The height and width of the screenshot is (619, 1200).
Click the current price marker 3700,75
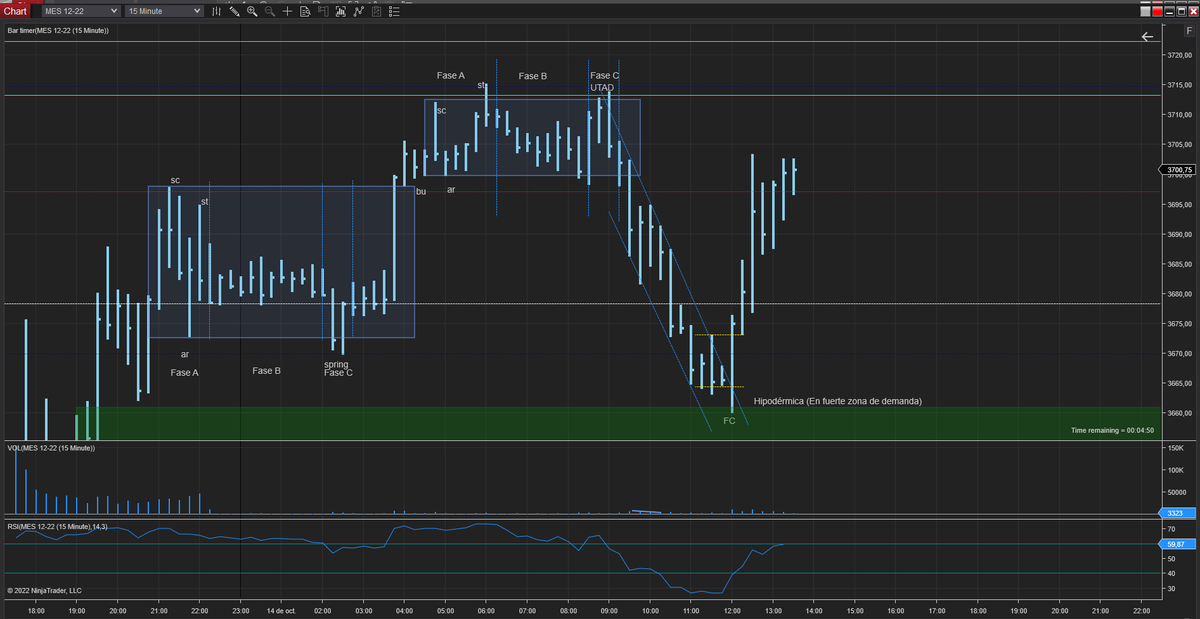pos(1180,170)
